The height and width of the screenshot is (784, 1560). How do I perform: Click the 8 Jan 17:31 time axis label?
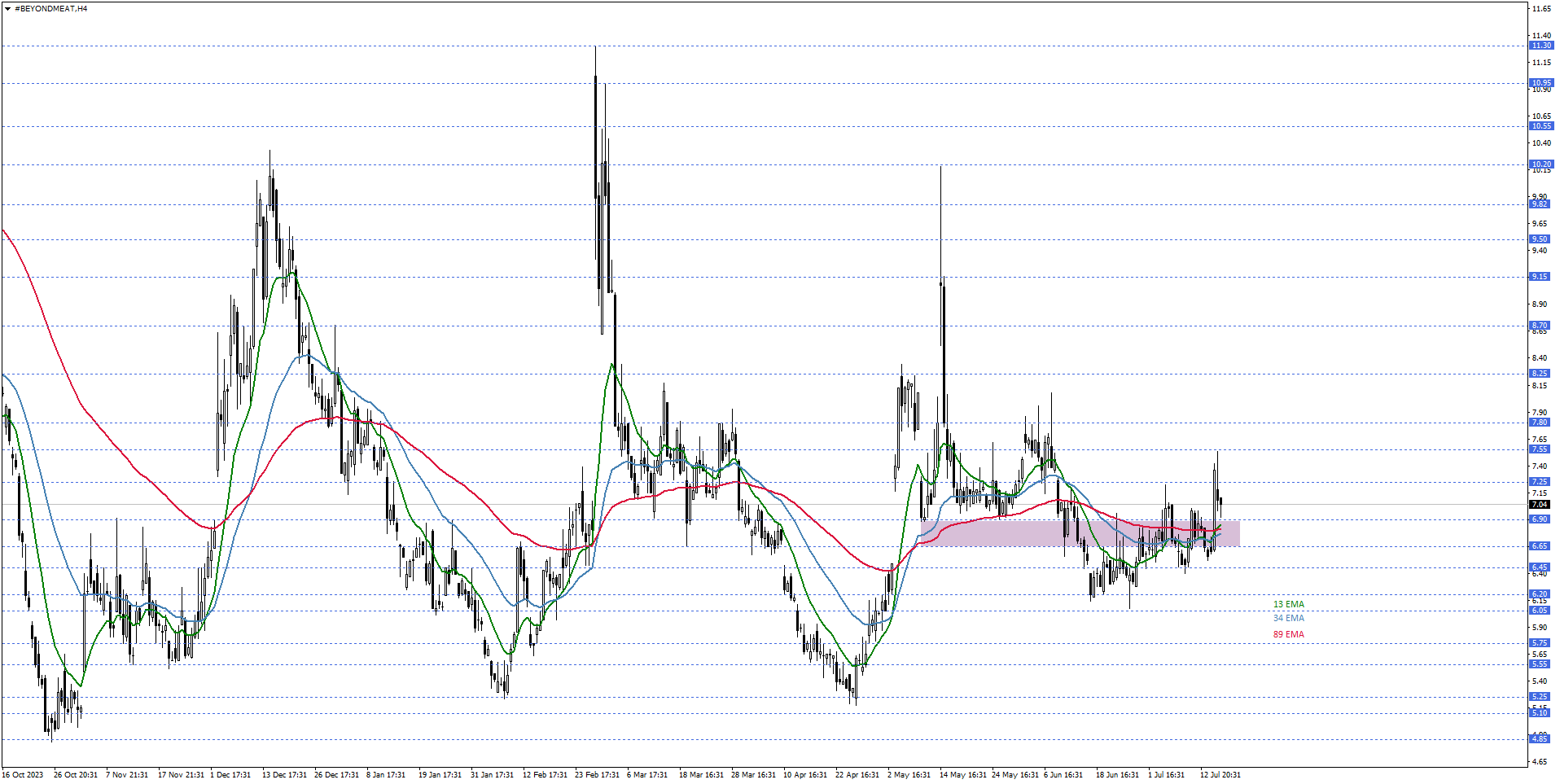(386, 775)
